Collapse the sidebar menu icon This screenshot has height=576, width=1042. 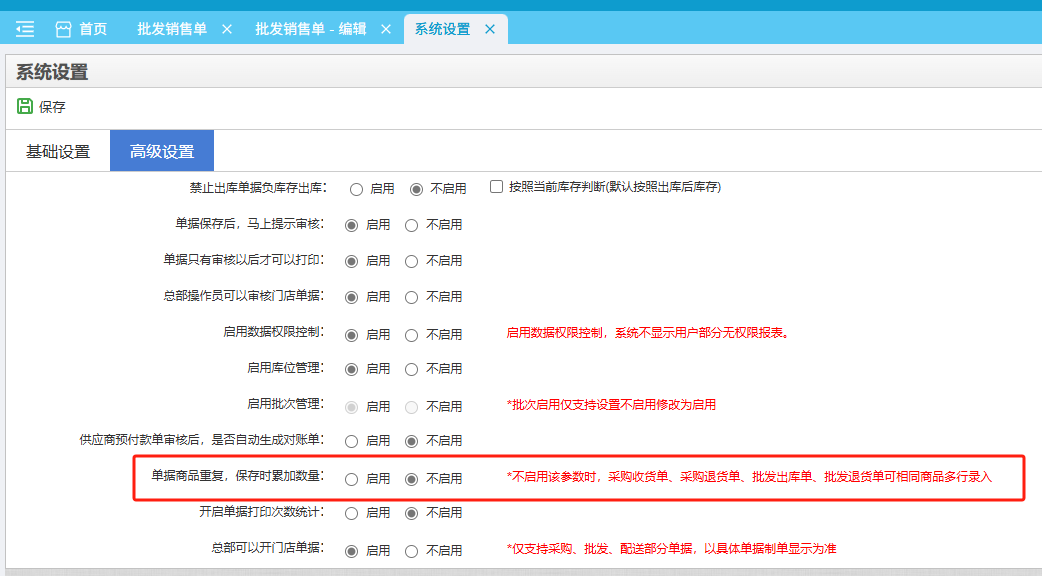pyautogui.click(x=25, y=29)
